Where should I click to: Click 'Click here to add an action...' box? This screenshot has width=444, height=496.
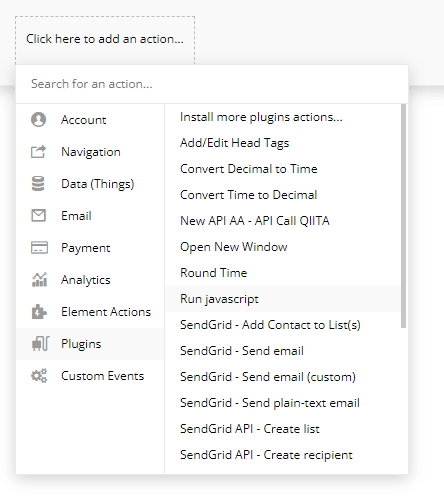(x=105, y=40)
